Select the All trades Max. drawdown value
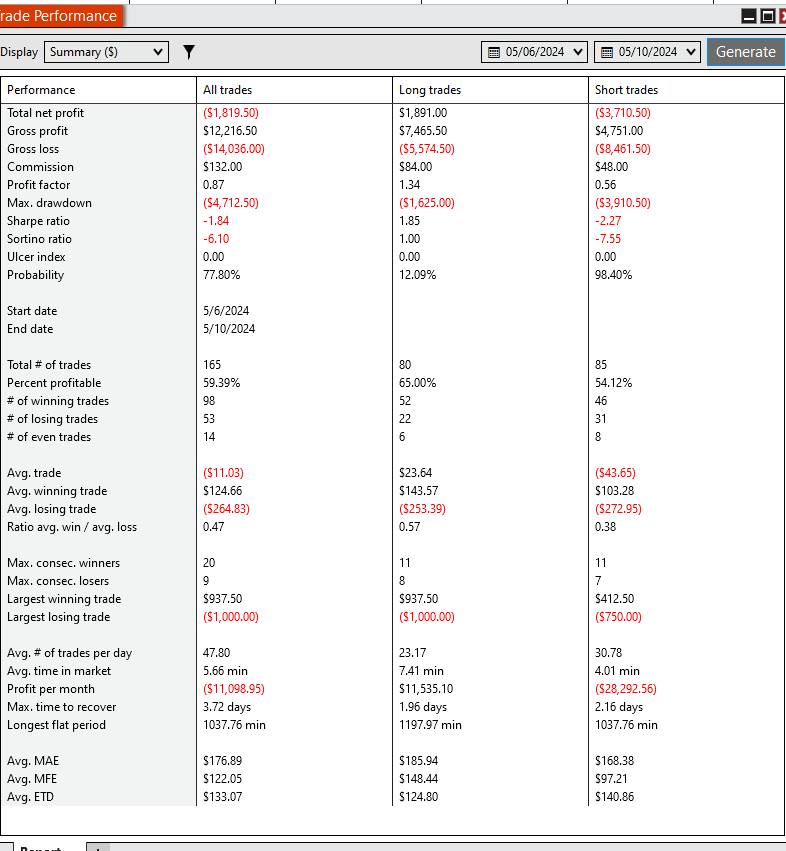Image resolution: width=786 pixels, height=851 pixels. pos(231,203)
